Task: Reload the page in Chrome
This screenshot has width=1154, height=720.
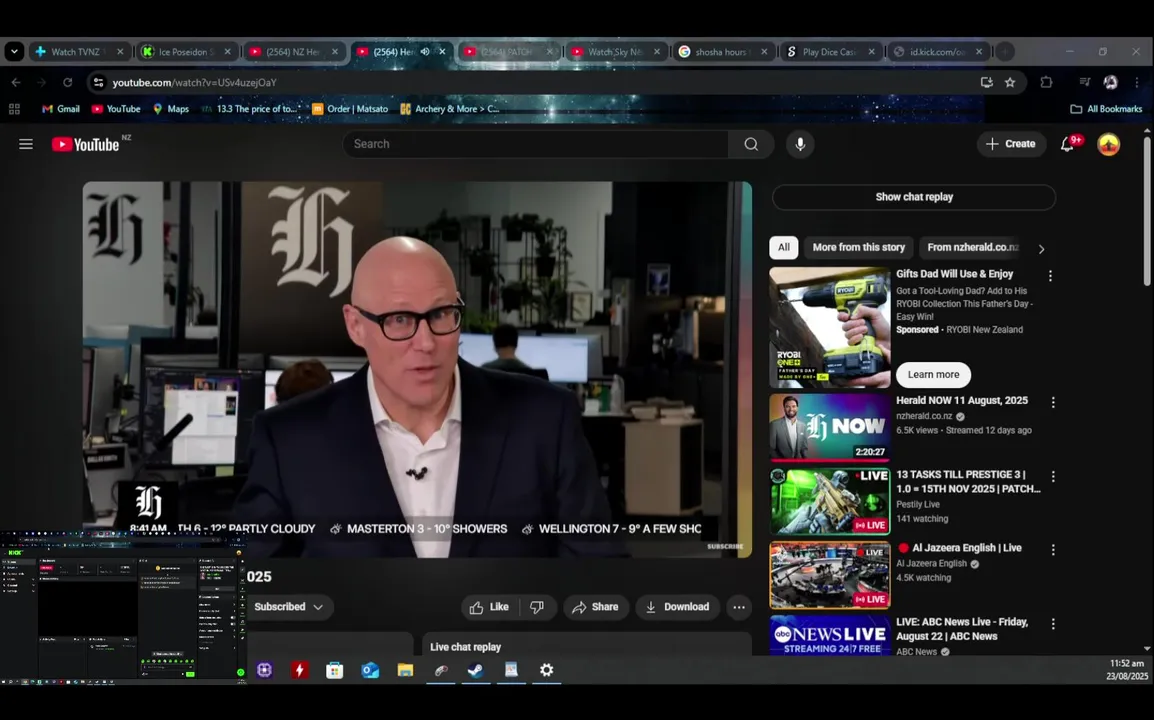Action: pos(68,82)
